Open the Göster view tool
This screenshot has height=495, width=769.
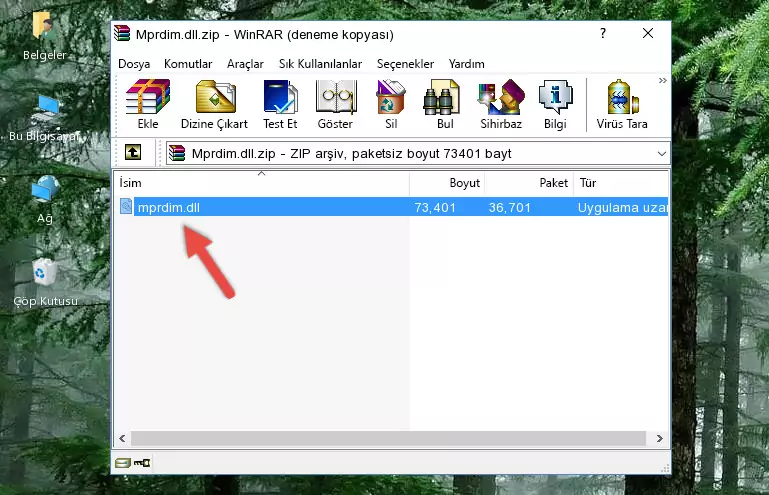[335, 104]
